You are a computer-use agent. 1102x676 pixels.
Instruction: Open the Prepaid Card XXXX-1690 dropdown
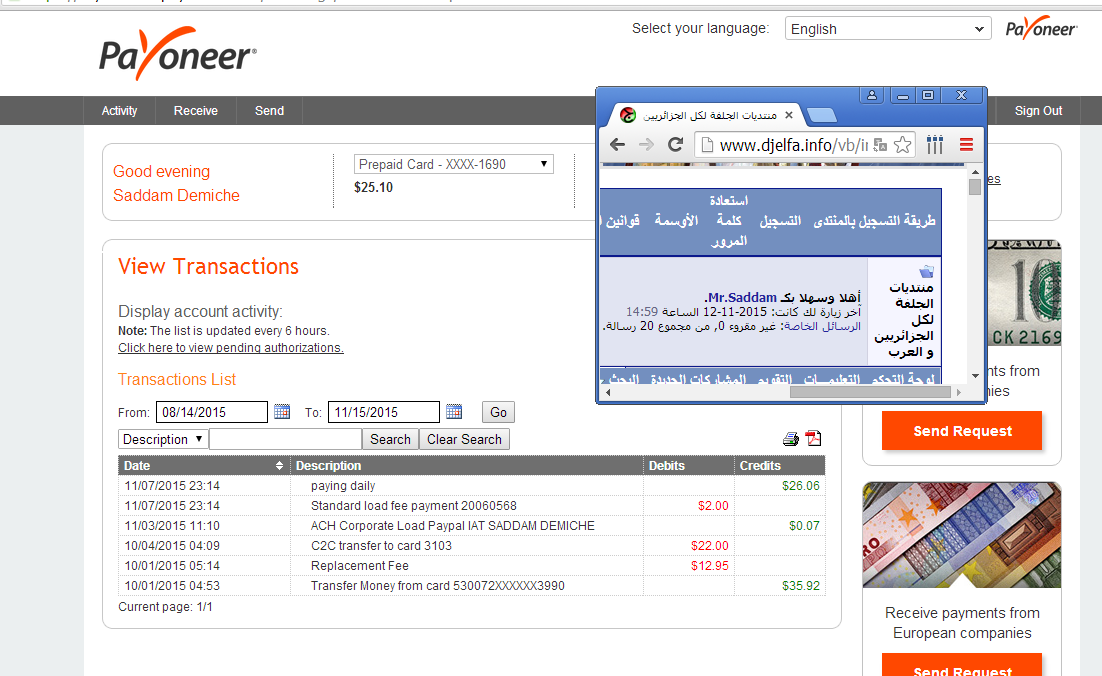[x=453, y=164]
